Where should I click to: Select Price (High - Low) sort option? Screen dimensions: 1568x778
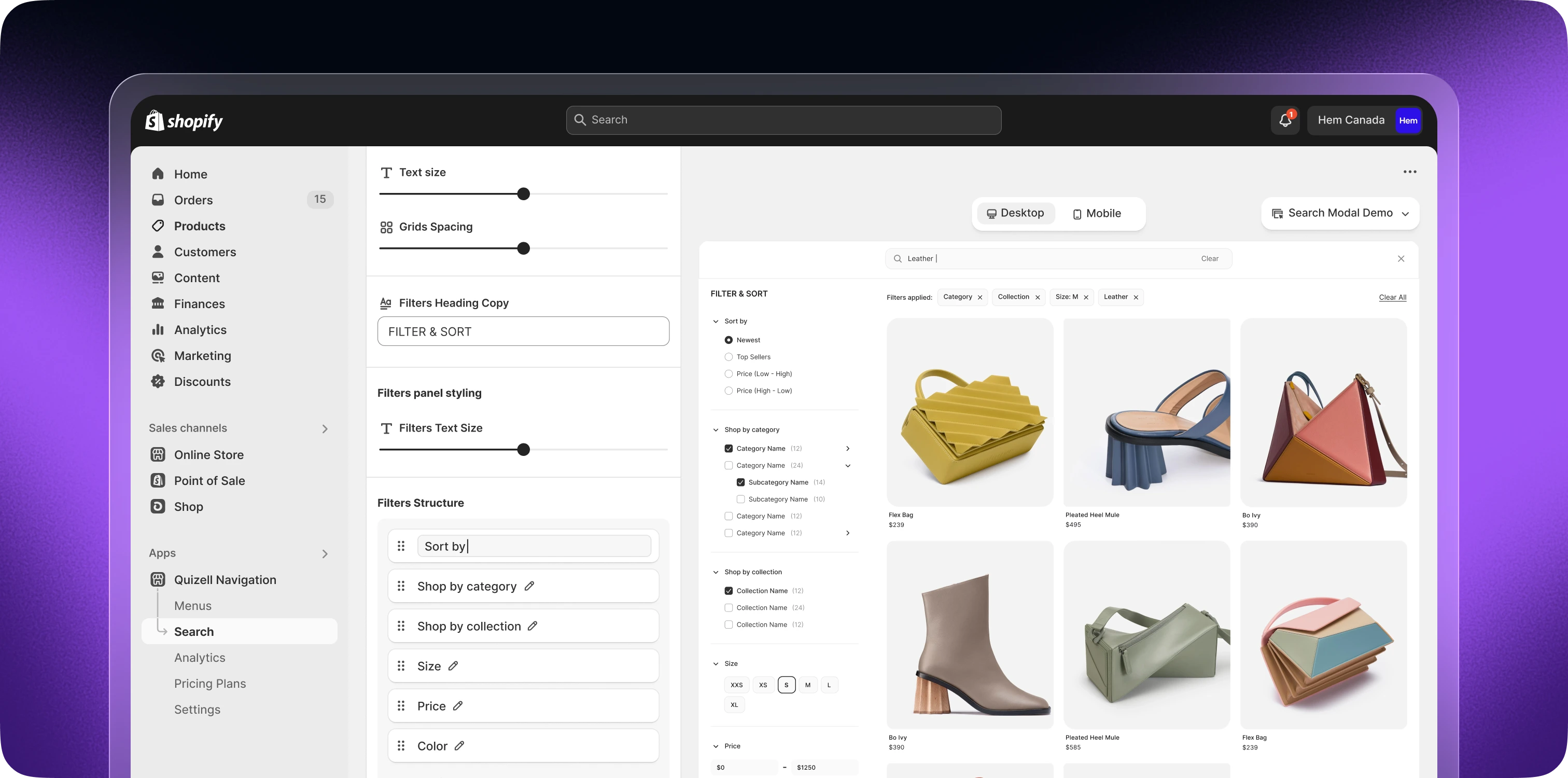(729, 391)
